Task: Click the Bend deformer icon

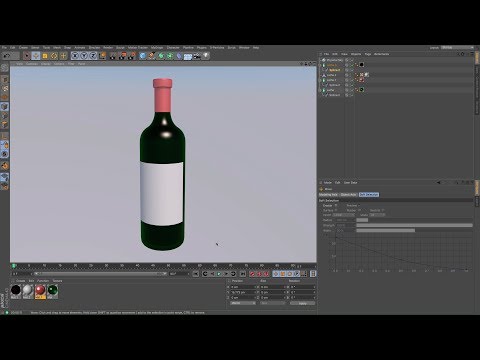Action: point(179,56)
